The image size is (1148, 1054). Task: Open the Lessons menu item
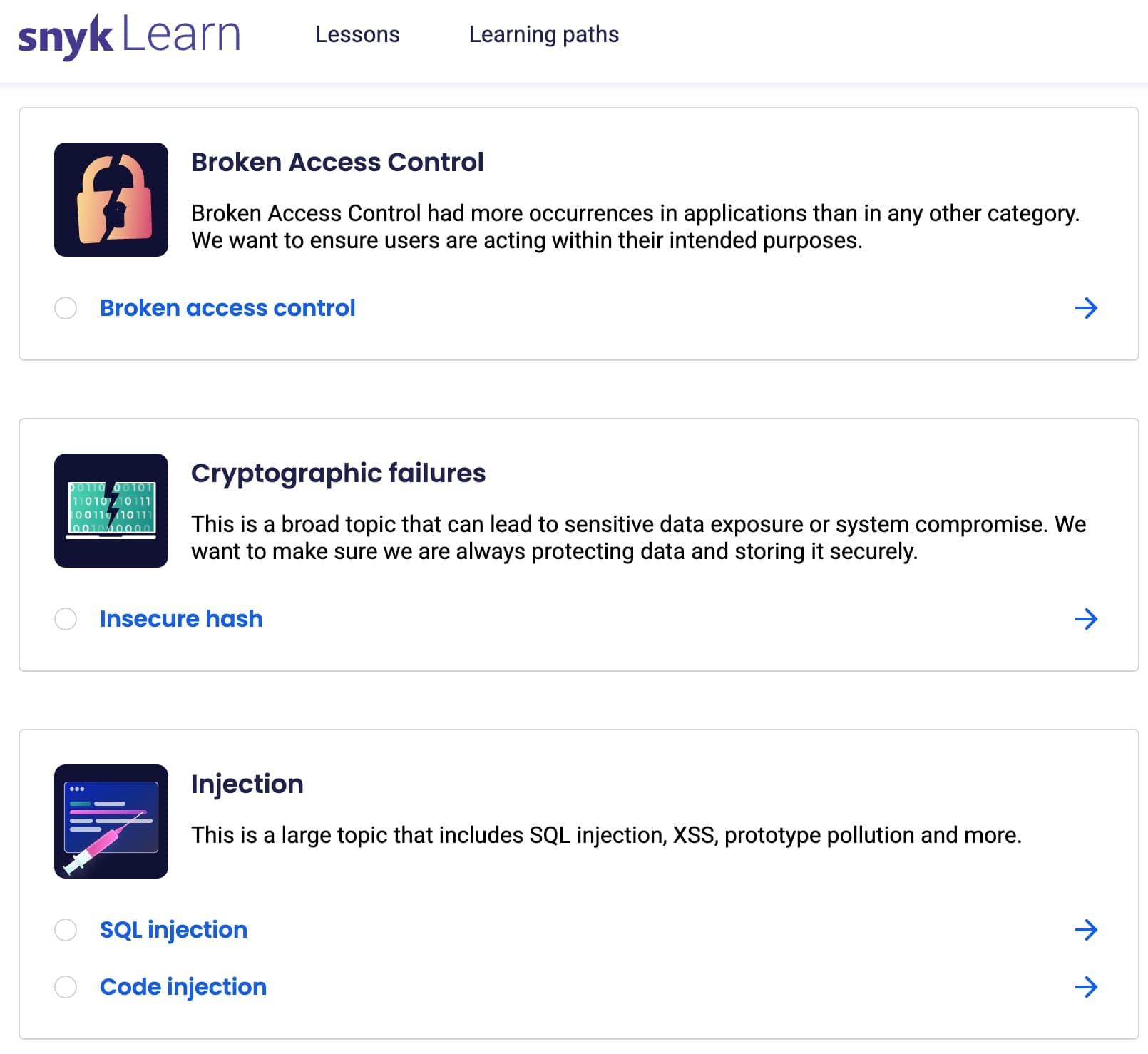[357, 34]
